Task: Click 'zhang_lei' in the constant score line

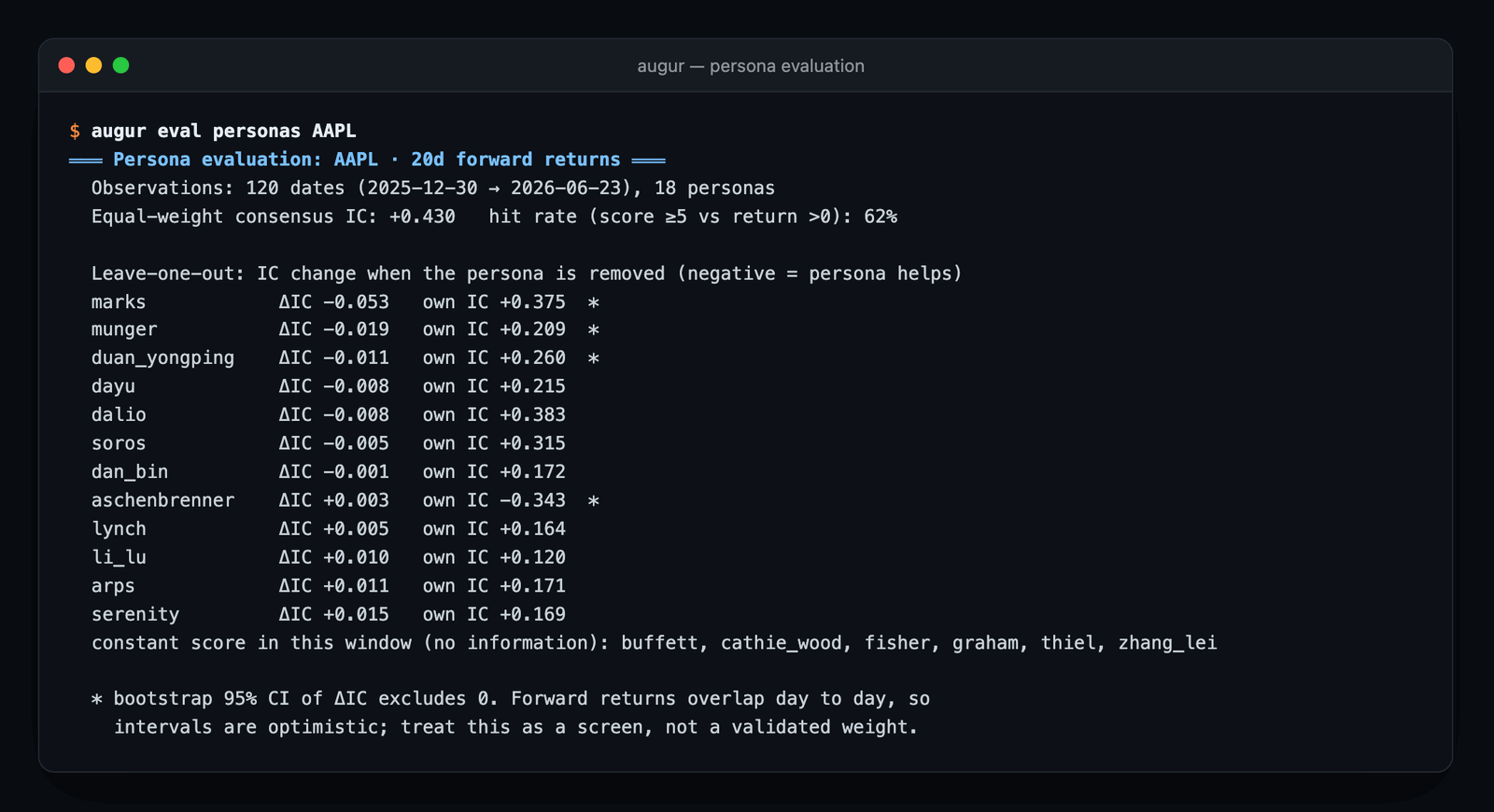Action: (1168, 643)
